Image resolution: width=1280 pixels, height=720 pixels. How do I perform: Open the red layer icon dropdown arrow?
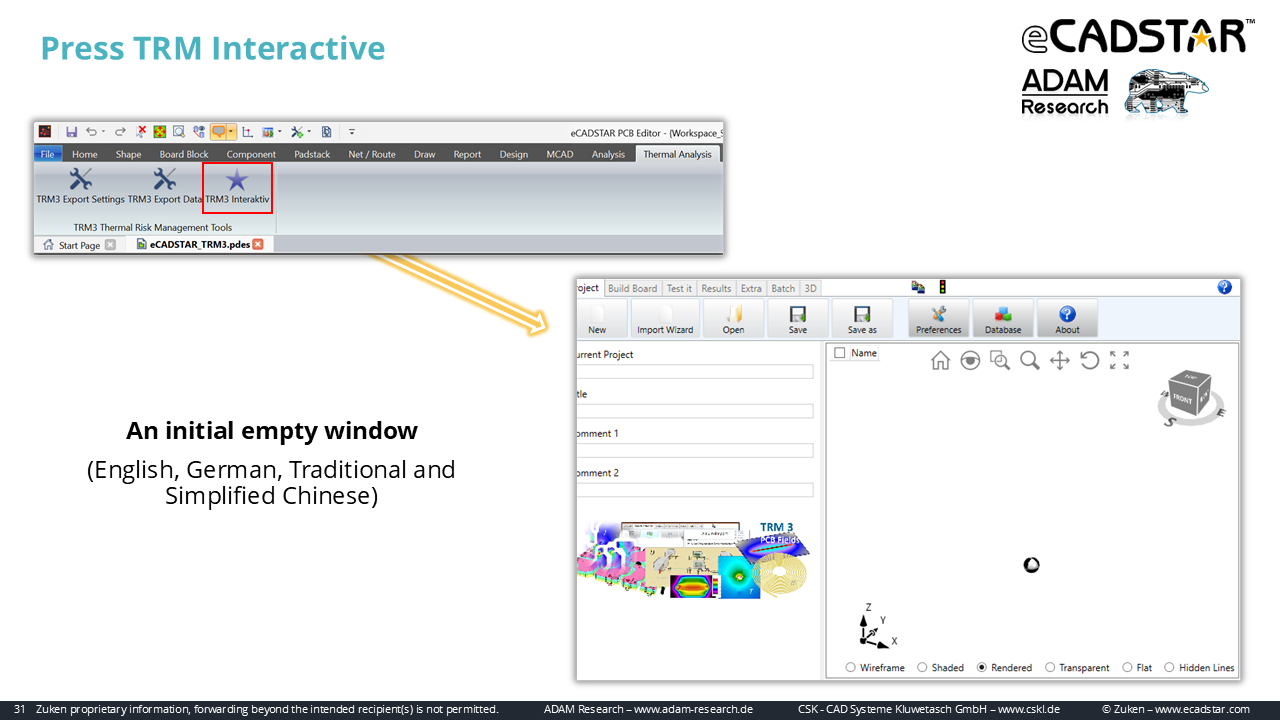(280, 131)
